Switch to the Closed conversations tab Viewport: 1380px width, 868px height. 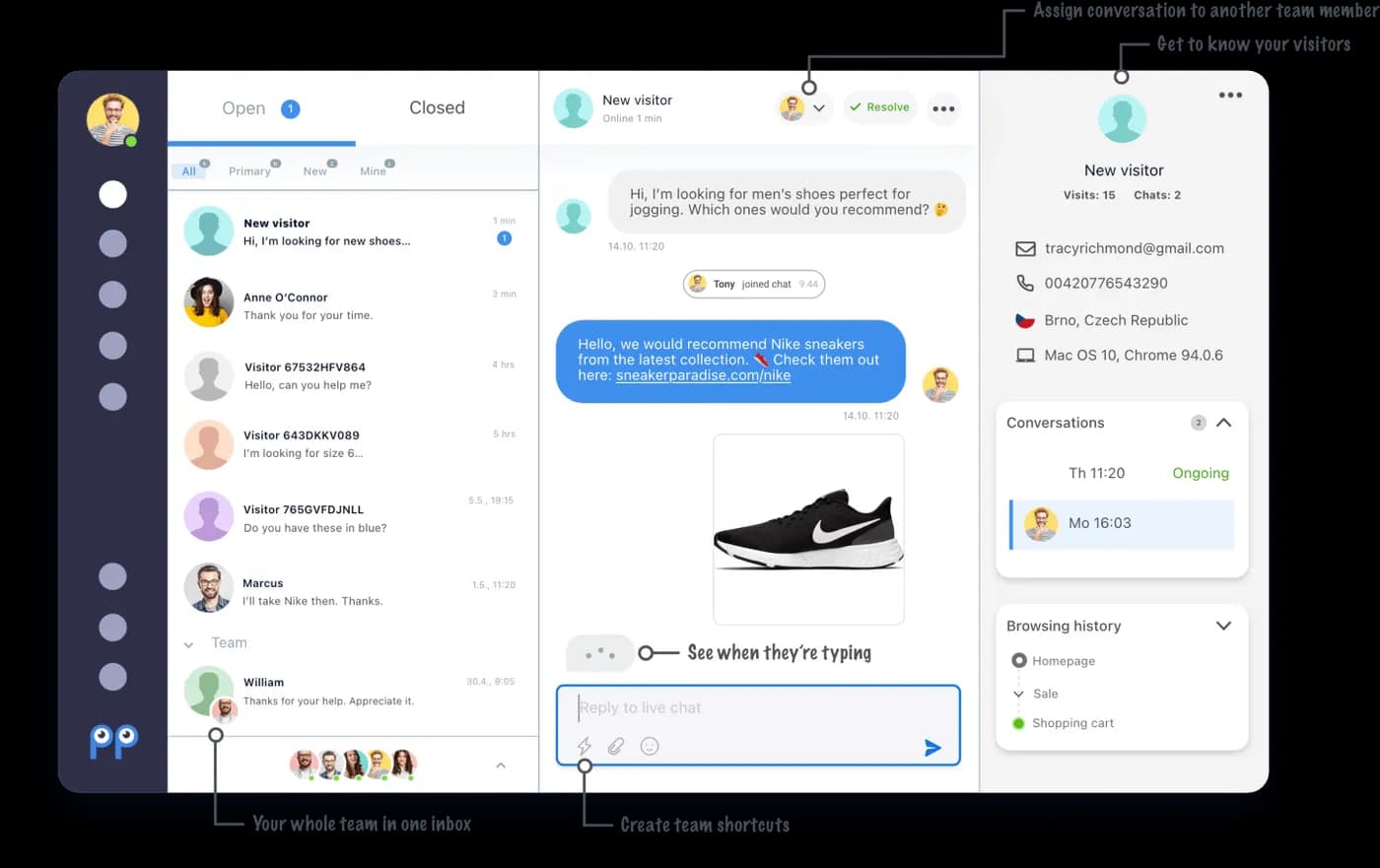[437, 107]
